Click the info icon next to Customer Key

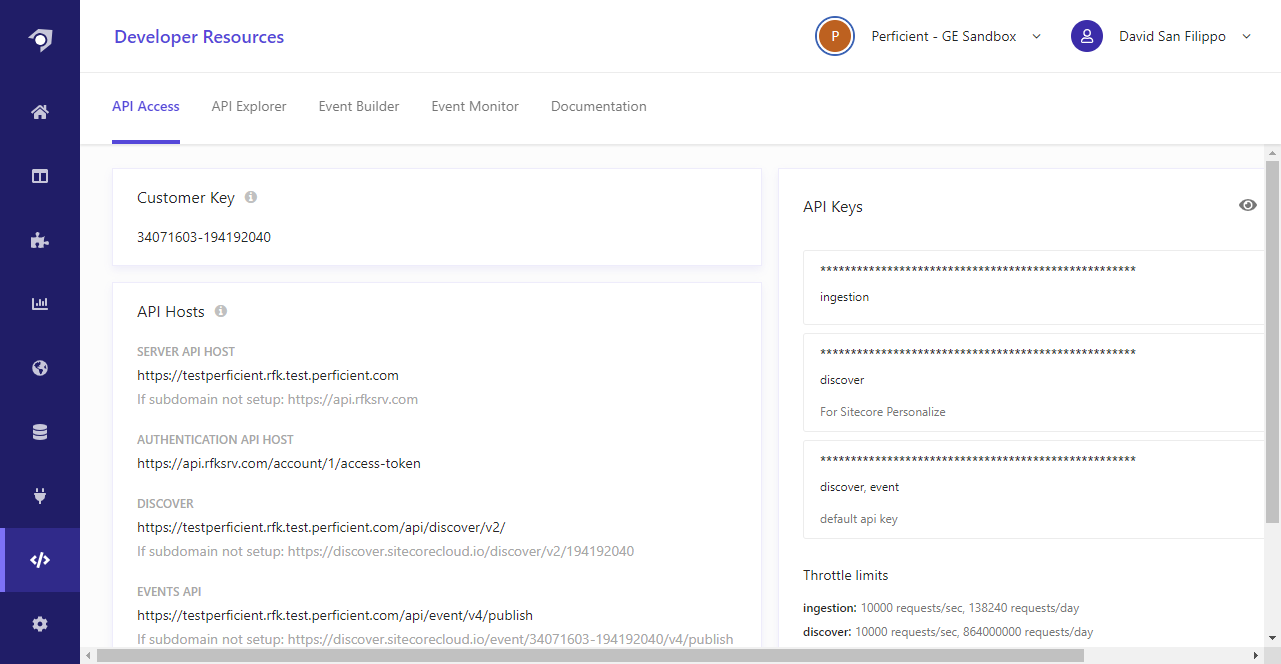249,197
